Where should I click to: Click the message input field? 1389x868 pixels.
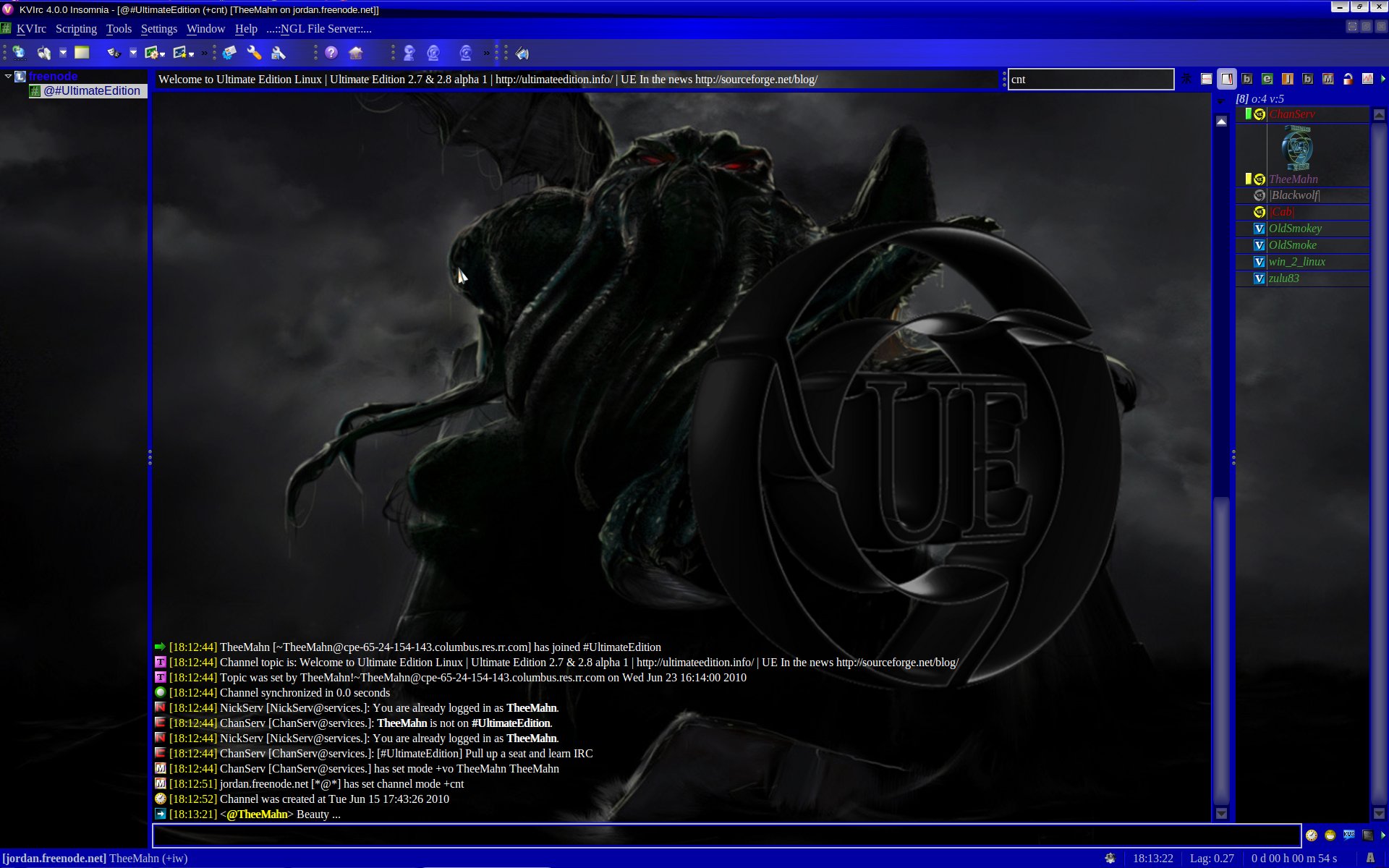(x=726, y=835)
